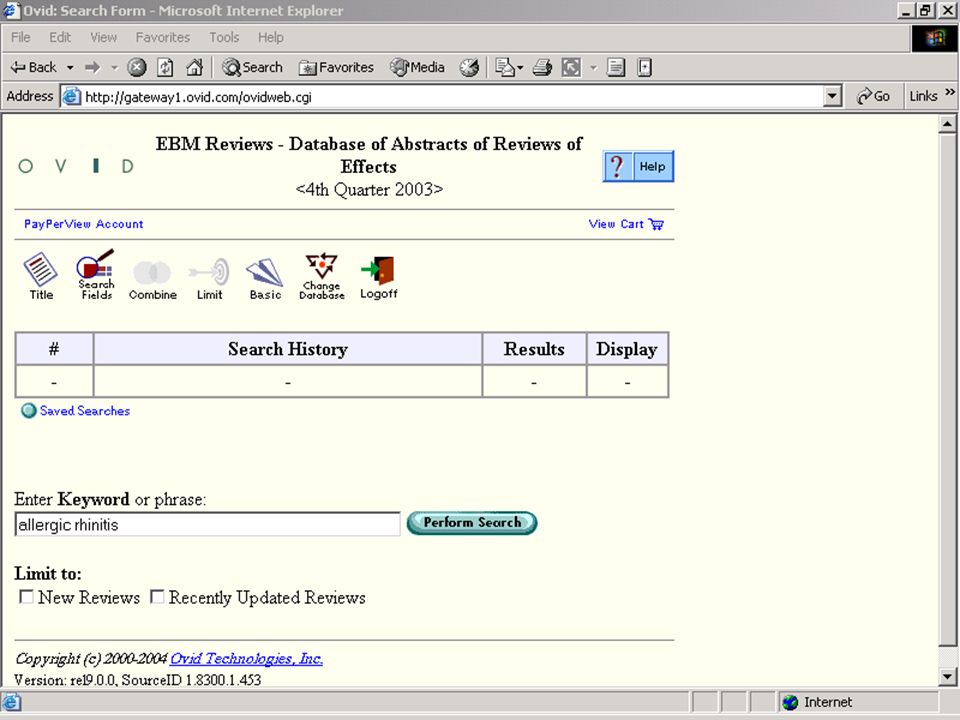Expand the Mail icon dropdown arrow
The width and height of the screenshot is (960, 720).
(x=520, y=67)
